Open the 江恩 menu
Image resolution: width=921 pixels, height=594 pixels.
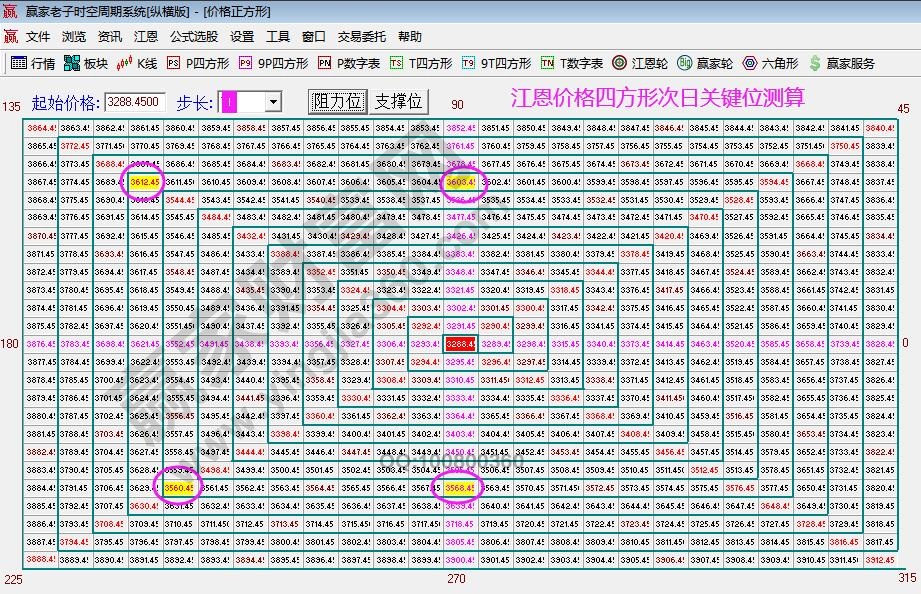145,36
